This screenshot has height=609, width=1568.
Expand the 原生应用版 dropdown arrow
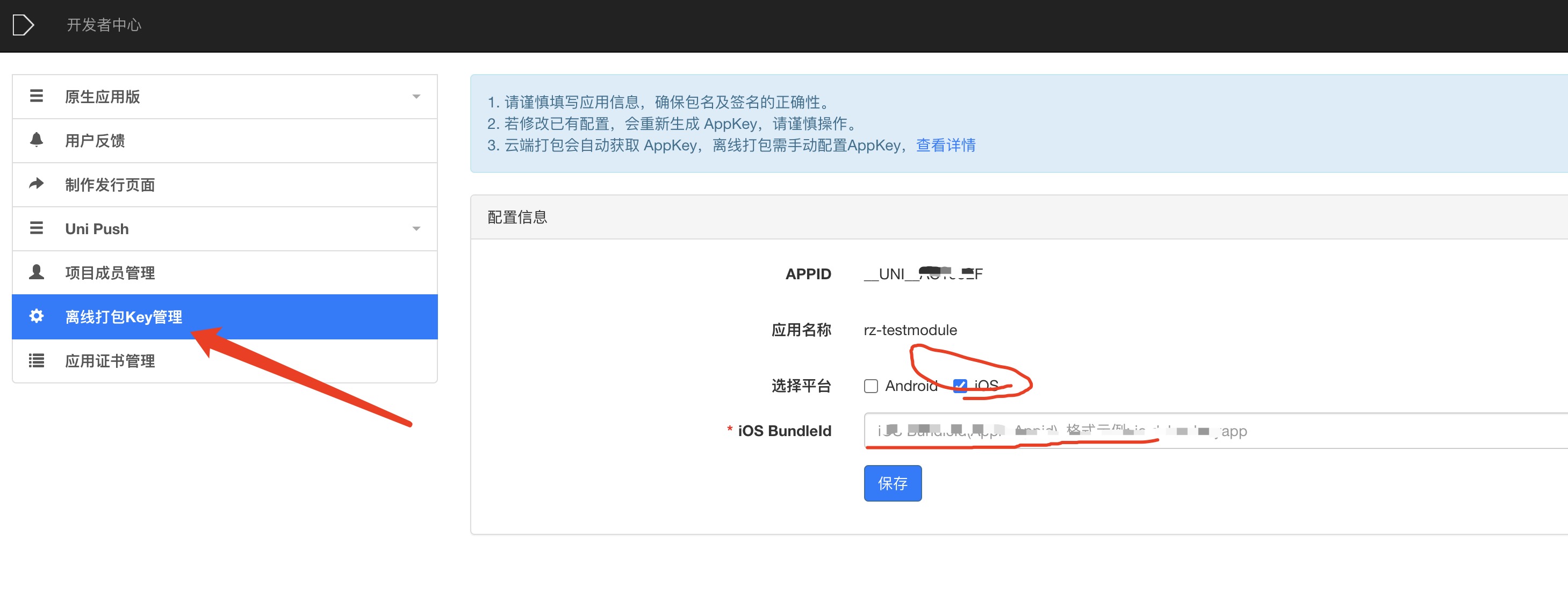(416, 97)
